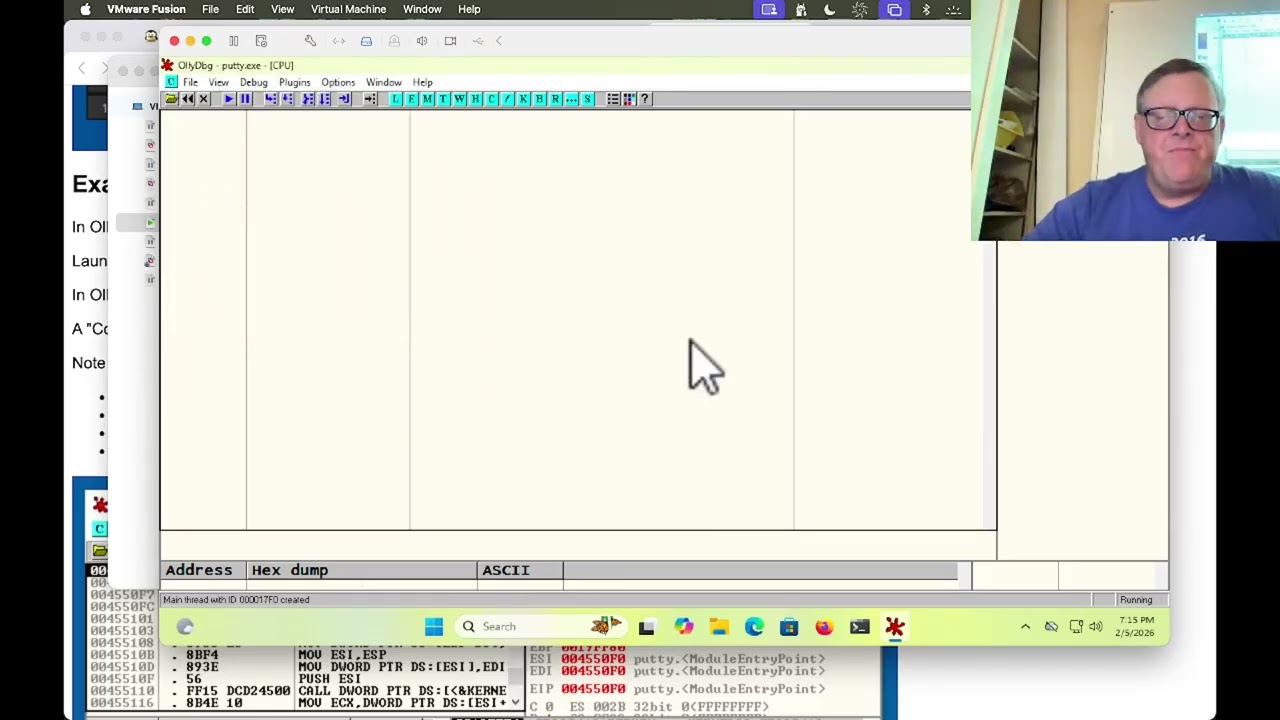Click the Trace into toolbar icon
This screenshot has height=720, width=1280.
308,99
